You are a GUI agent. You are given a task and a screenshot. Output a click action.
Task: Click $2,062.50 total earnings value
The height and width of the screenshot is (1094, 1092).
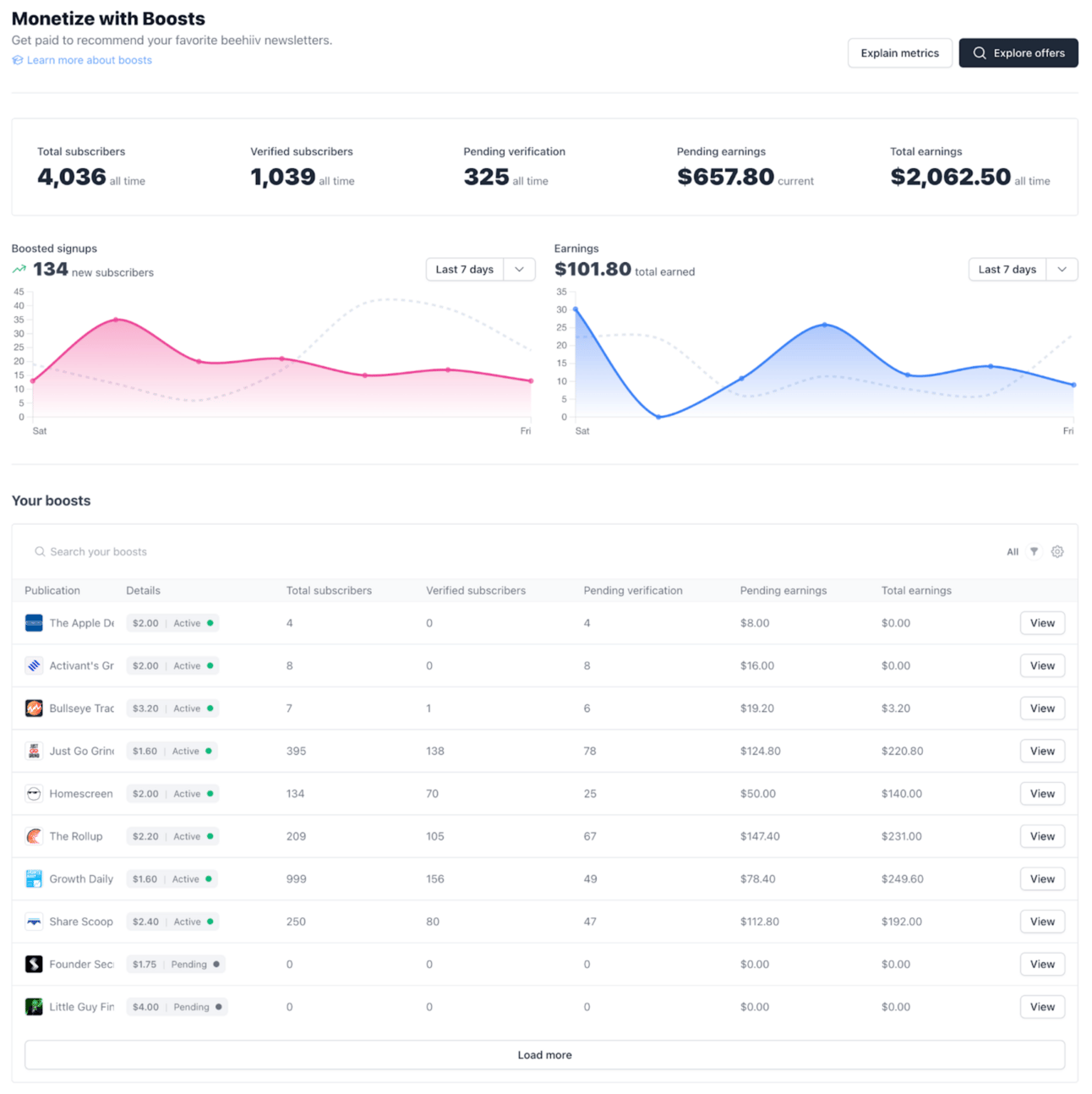(950, 177)
